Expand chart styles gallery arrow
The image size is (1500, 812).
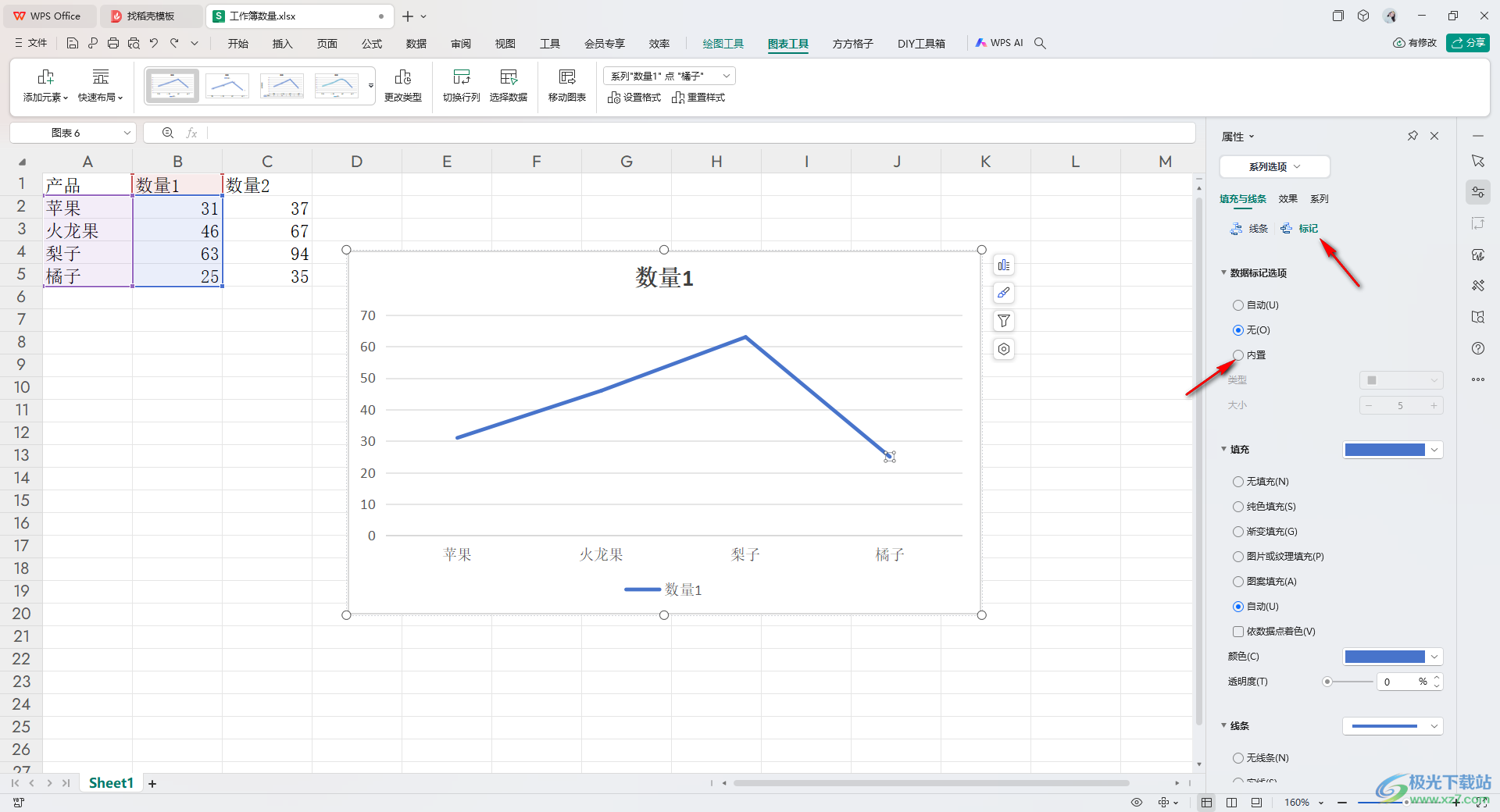(x=371, y=86)
